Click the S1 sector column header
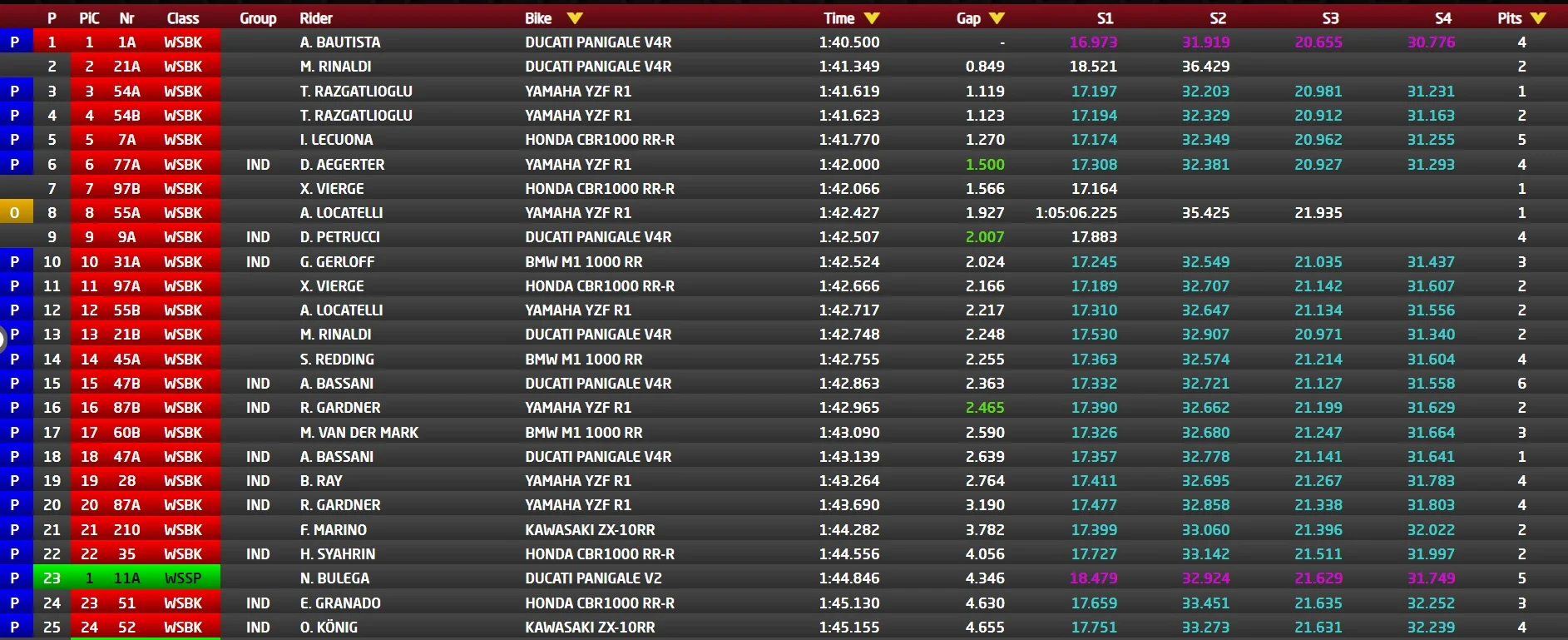This screenshot has width=1568, height=640. tap(1105, 18)
